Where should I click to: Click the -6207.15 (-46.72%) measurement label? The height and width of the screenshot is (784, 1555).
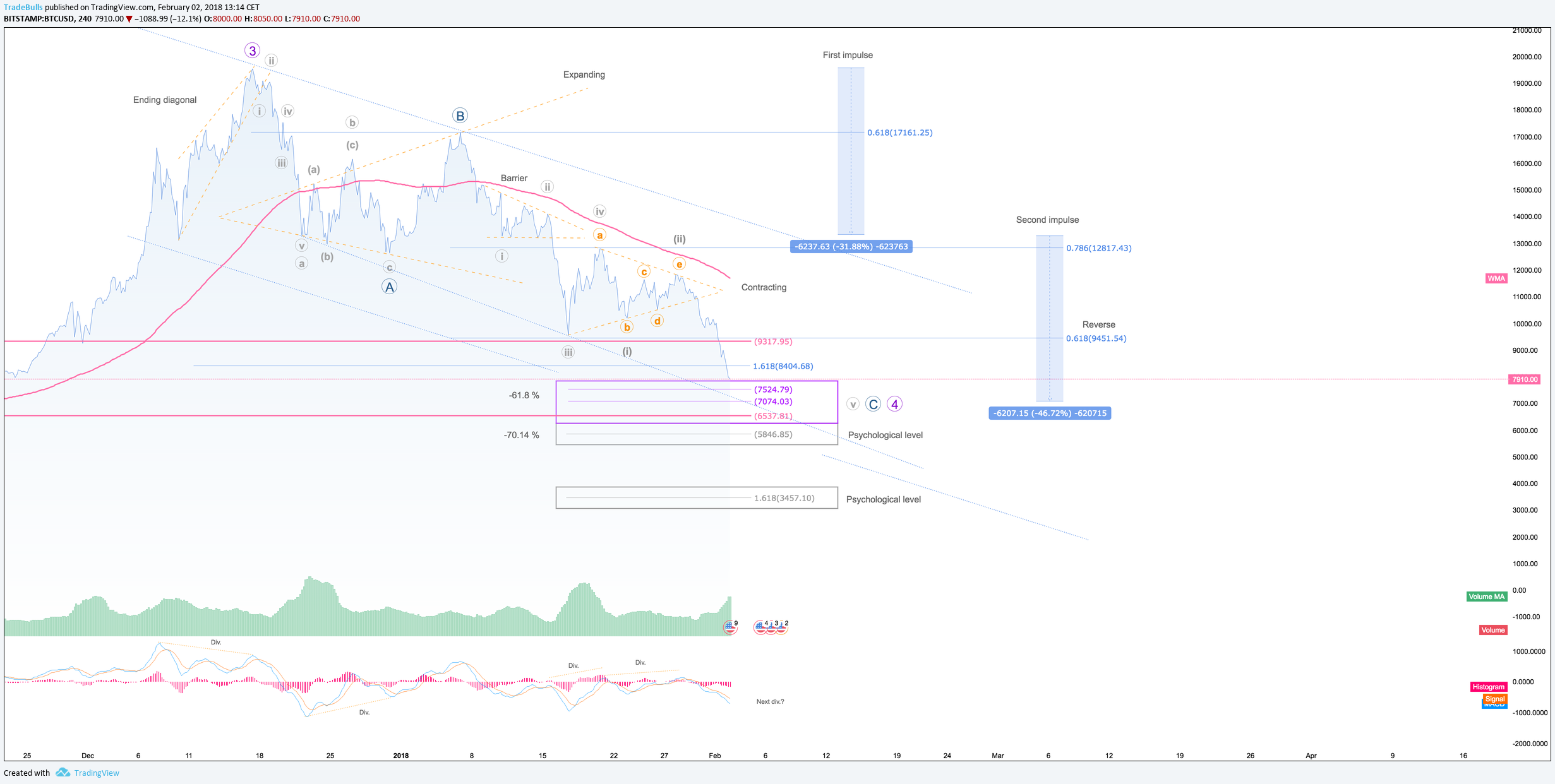click(x=1050, y=413)
